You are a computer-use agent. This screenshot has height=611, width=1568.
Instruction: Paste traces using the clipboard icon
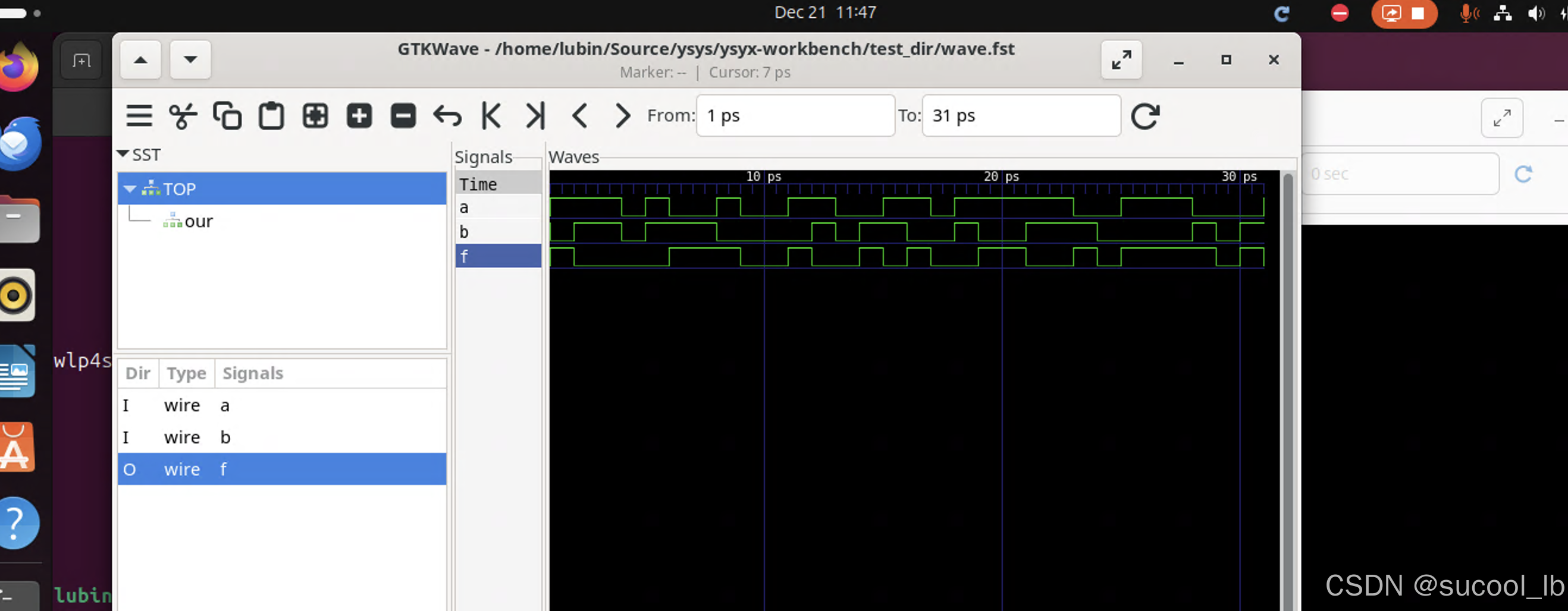pos(272,115)
